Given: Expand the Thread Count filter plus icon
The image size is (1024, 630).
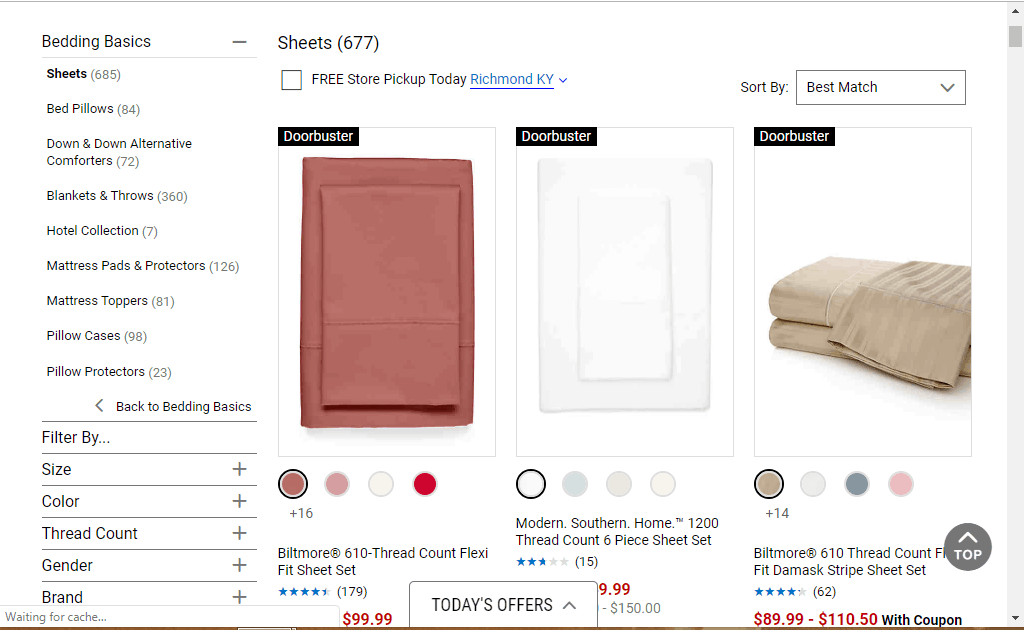Looking at the screenshot, I should (239, 533).
